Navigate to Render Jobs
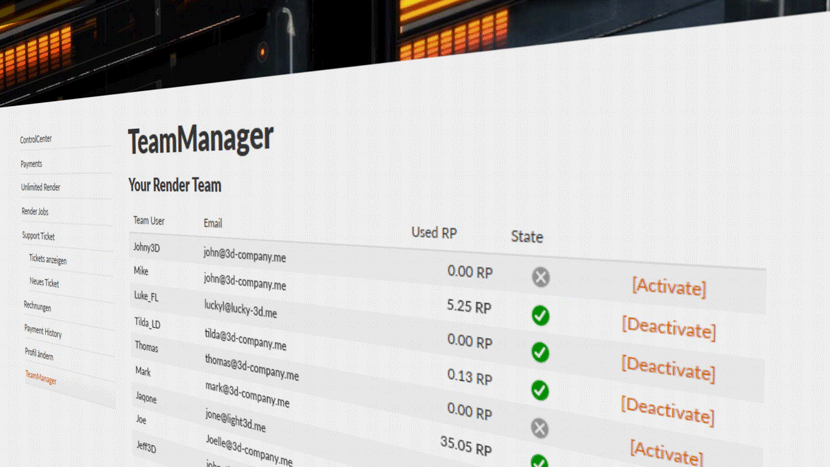 [35, 211]
